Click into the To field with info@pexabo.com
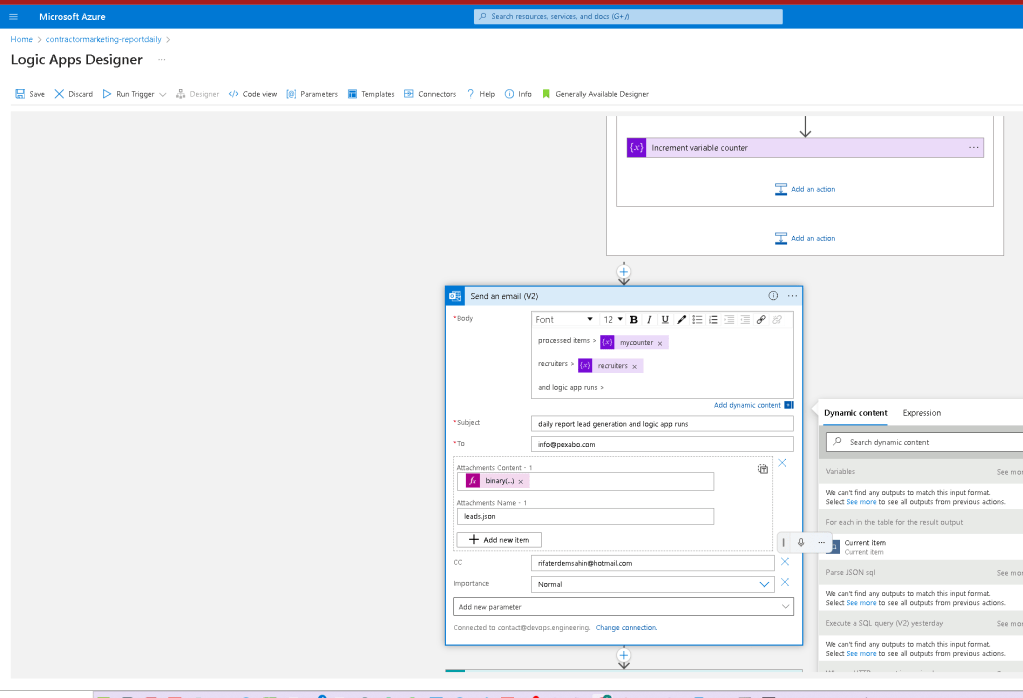This screenshot has height=698, width=1023. (662, 444)
